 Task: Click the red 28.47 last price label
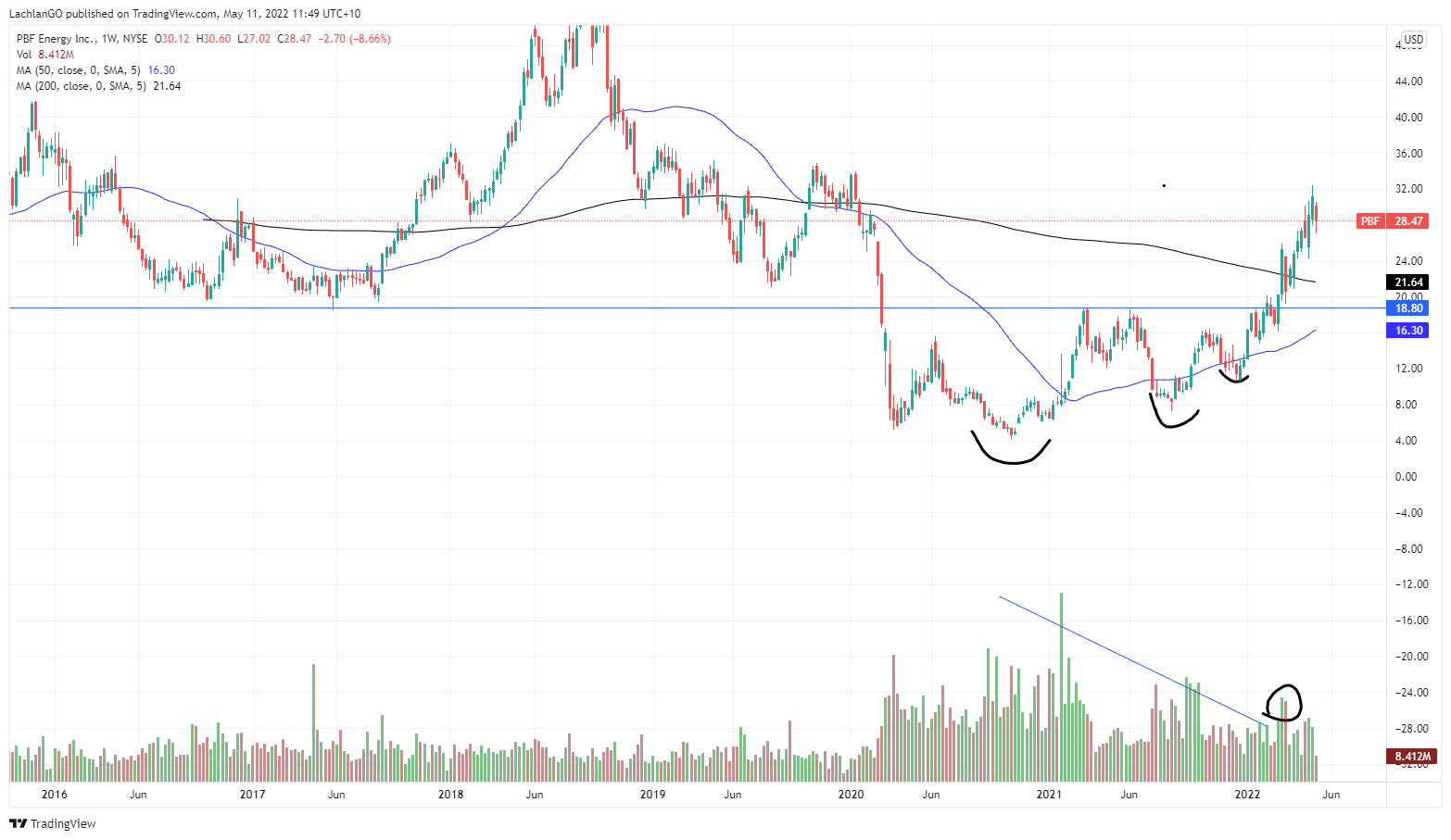[x=1408, y=221]
